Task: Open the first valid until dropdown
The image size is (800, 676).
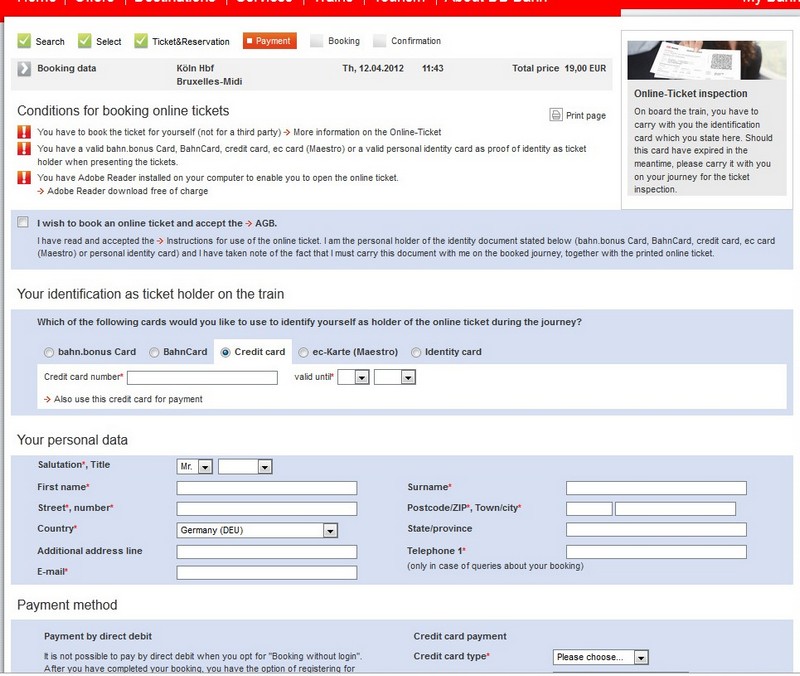Action: (x=354, y=378)
